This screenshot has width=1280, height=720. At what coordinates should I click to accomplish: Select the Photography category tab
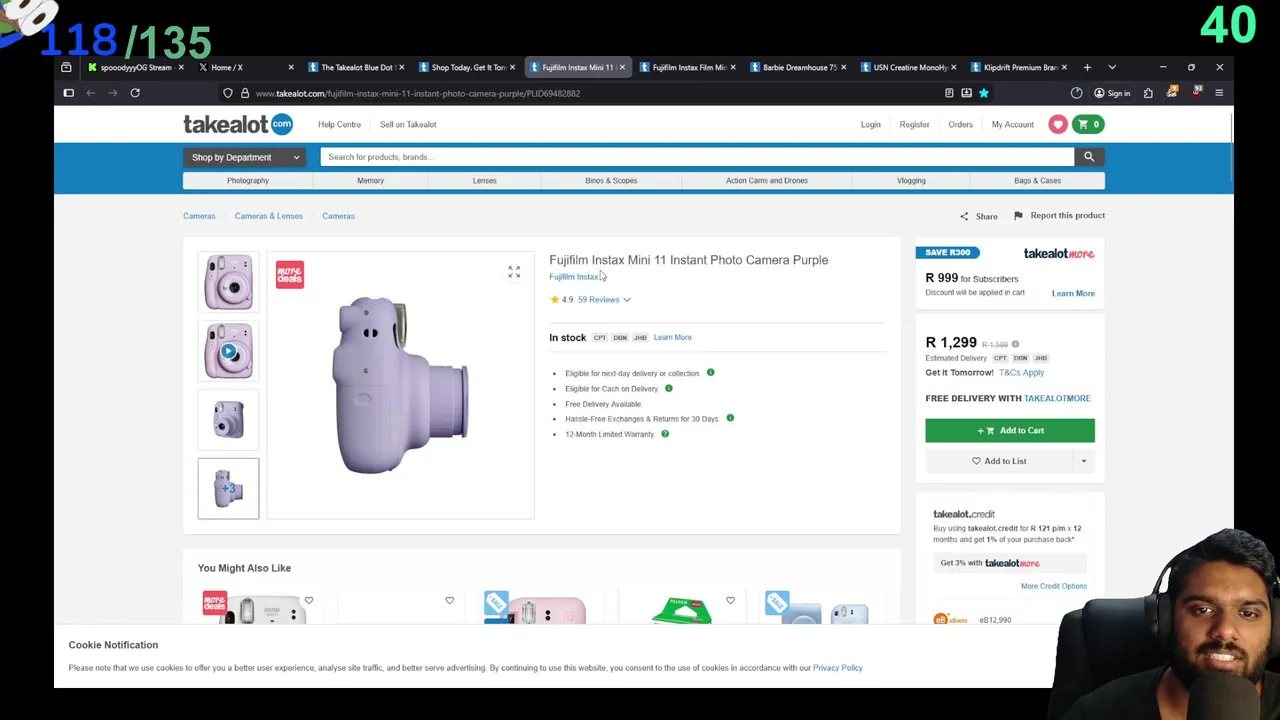pyautogui.click(x=248, y=180)
